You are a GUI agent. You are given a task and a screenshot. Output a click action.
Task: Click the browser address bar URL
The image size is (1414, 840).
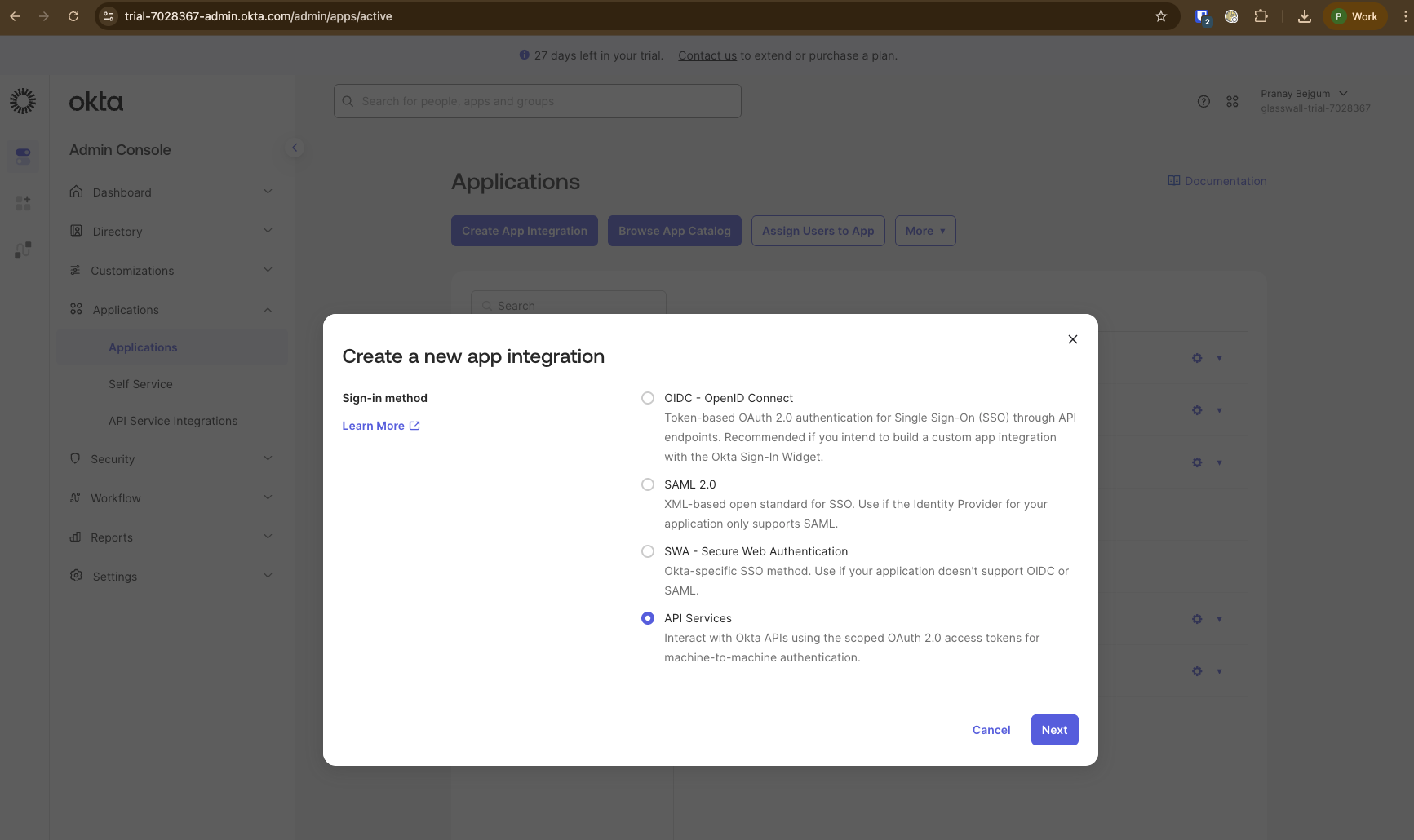pyautogui.click(x=259, y=16)
